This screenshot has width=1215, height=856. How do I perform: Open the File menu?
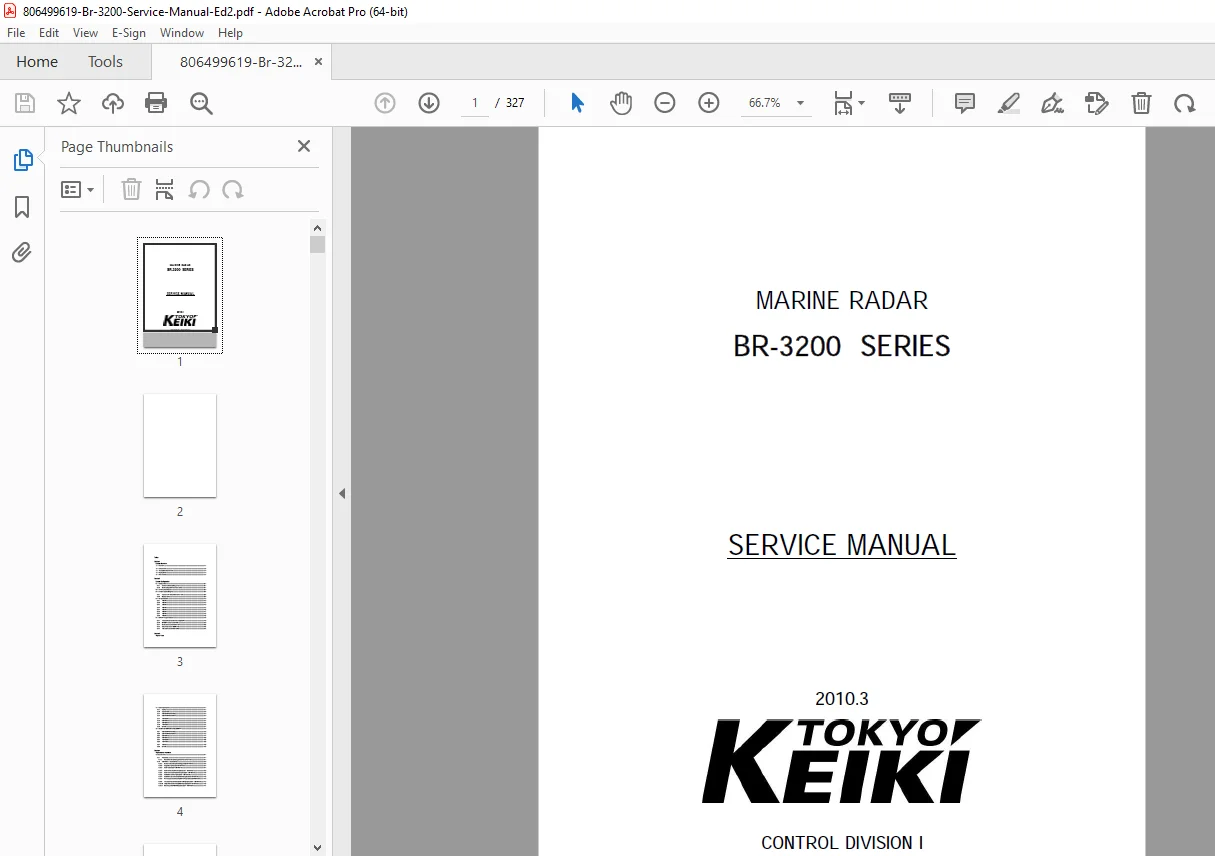16,33
